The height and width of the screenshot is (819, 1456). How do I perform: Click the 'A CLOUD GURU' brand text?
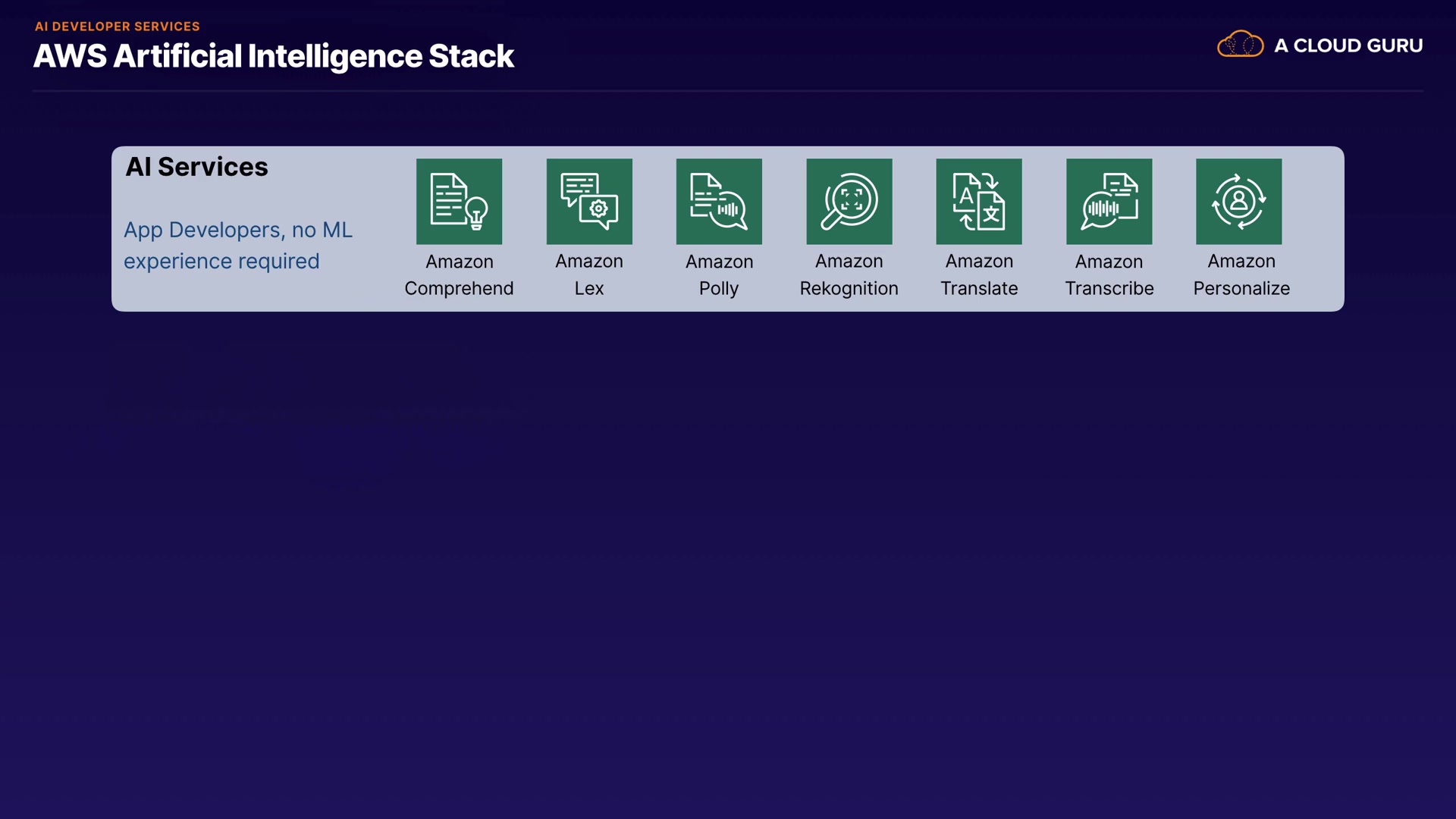(x=1348, y=45)
